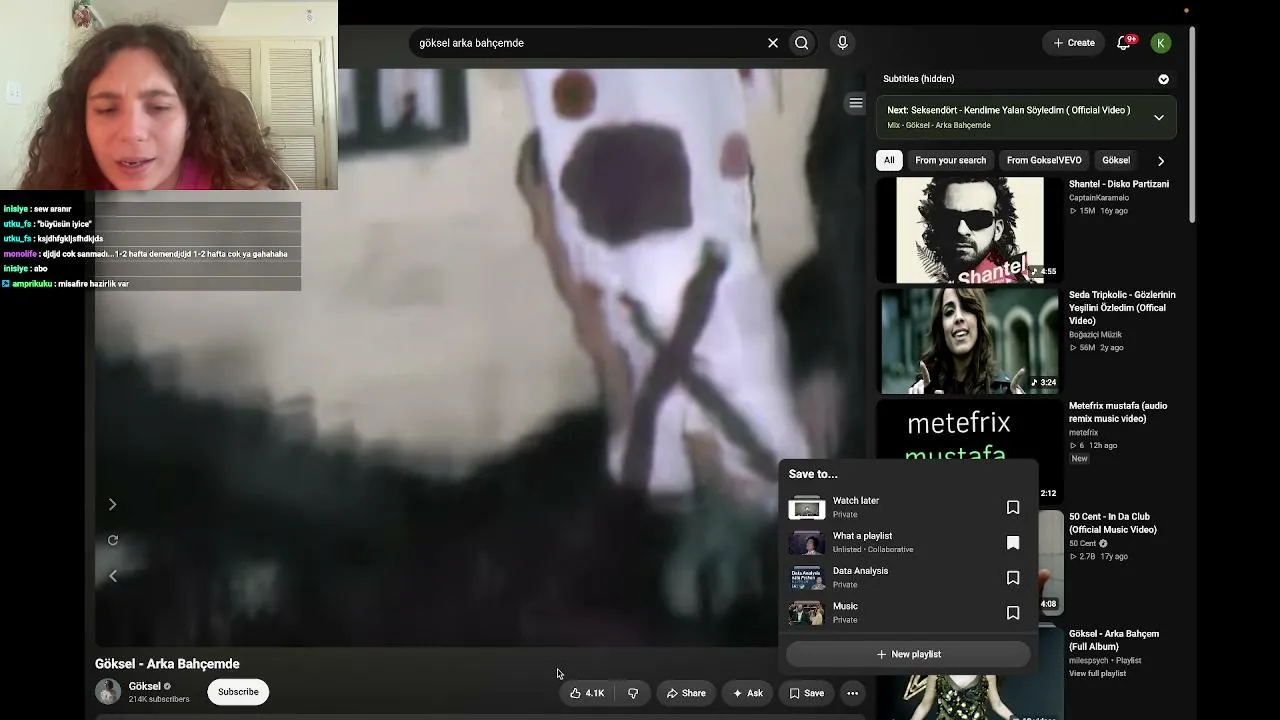
Task: Select 'Music' in Save to menu
Action: 907,613
